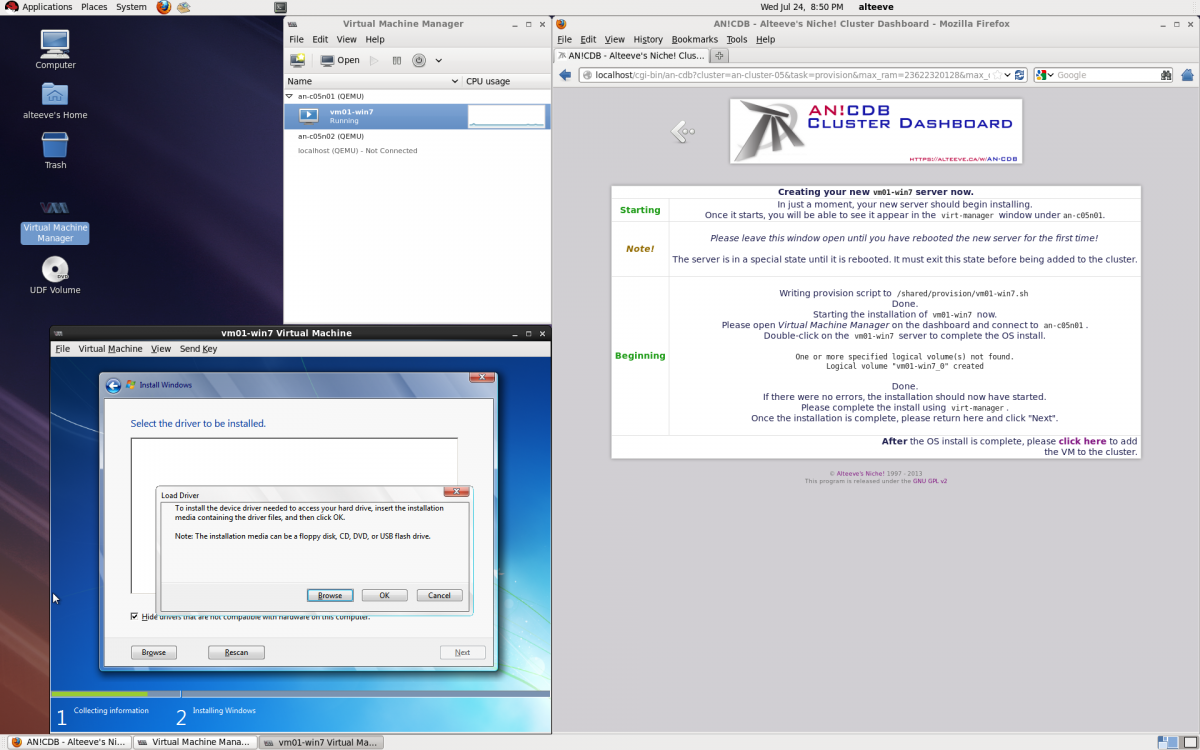Reload the page using the refresh icon
Image resolution: width=1200 pixels, height=750 pixels.
point(1019,75)
